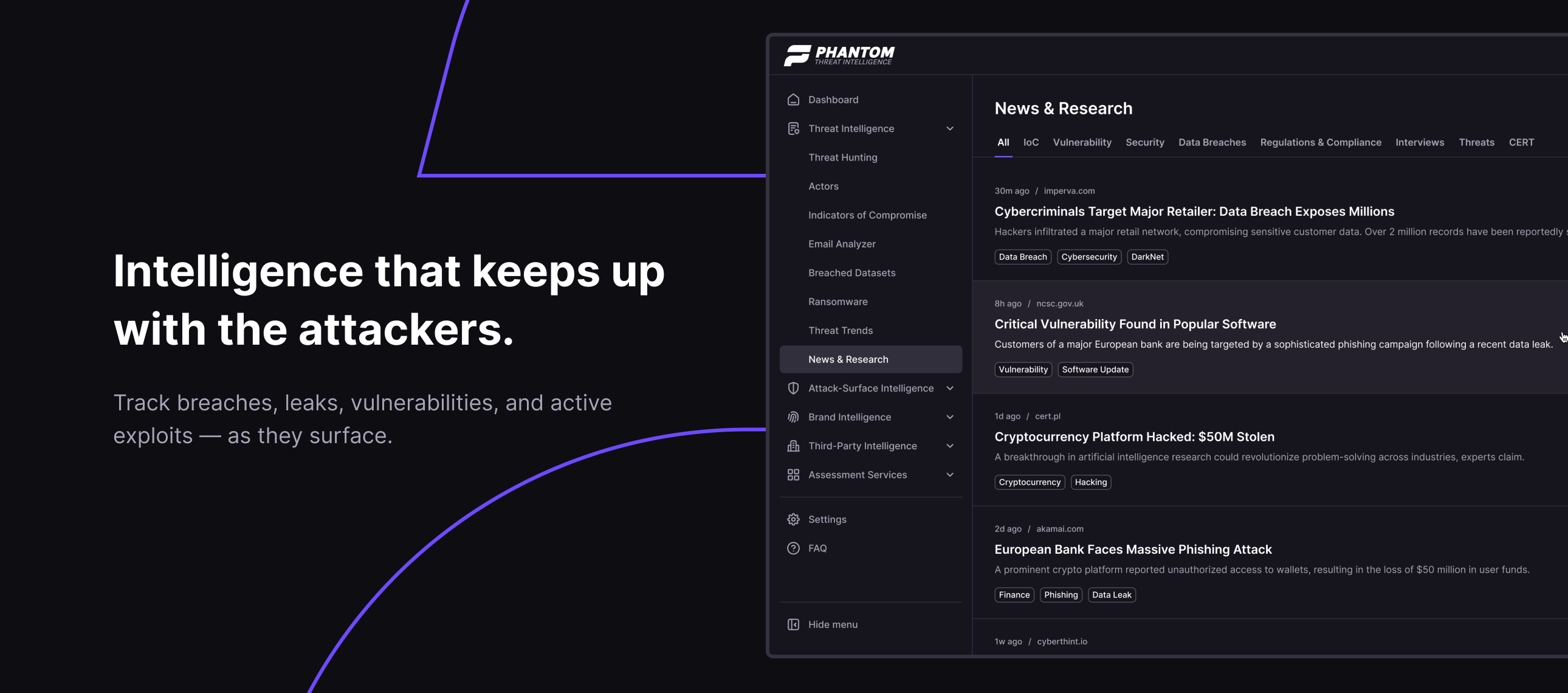Viewport: 1568px width, 693px height.
Task: Click the Brand Intelligence fingerprint icon
Action: click(793, 417)
